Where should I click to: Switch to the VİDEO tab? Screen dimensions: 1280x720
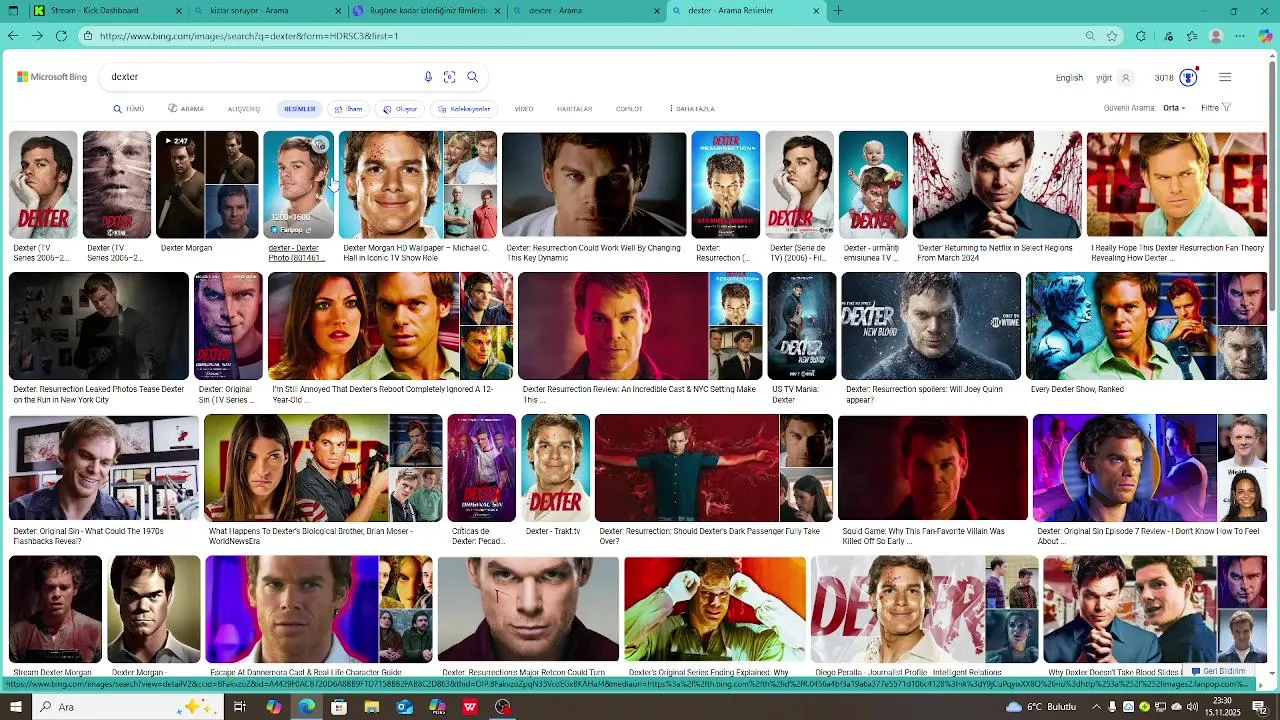pos(524,109)
